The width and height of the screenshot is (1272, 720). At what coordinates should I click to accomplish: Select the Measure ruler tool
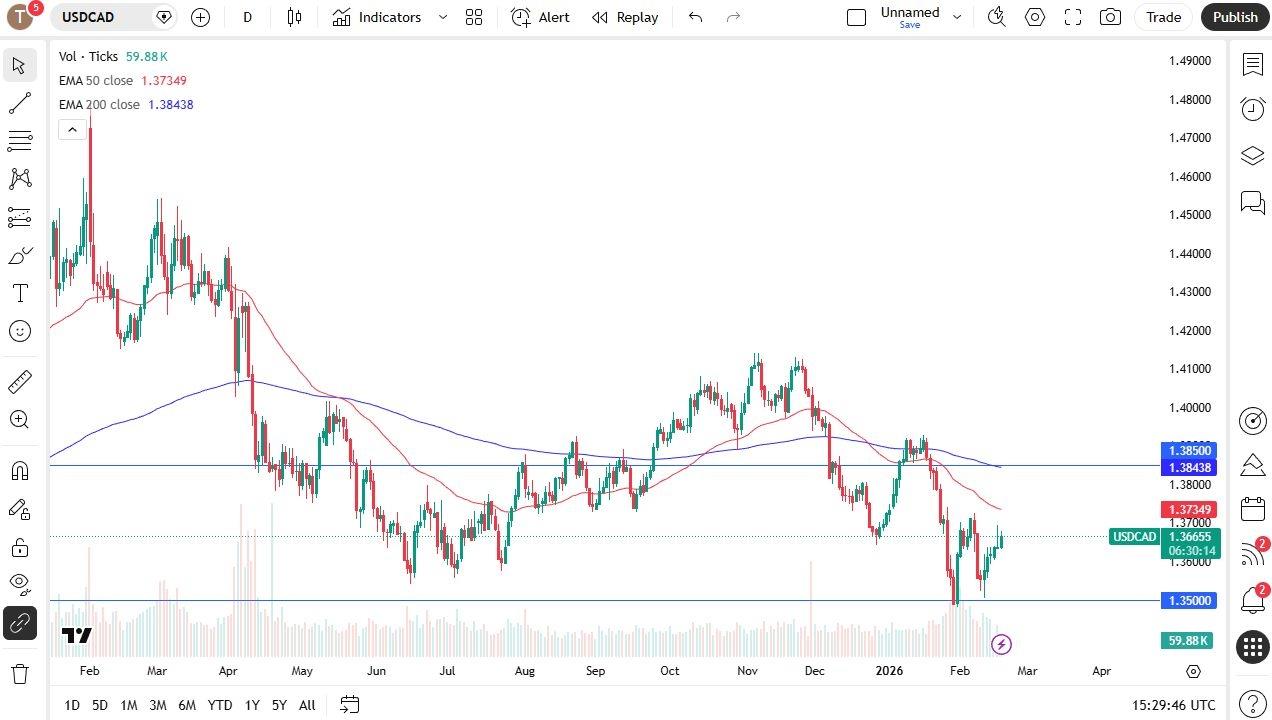coord(20,381)
